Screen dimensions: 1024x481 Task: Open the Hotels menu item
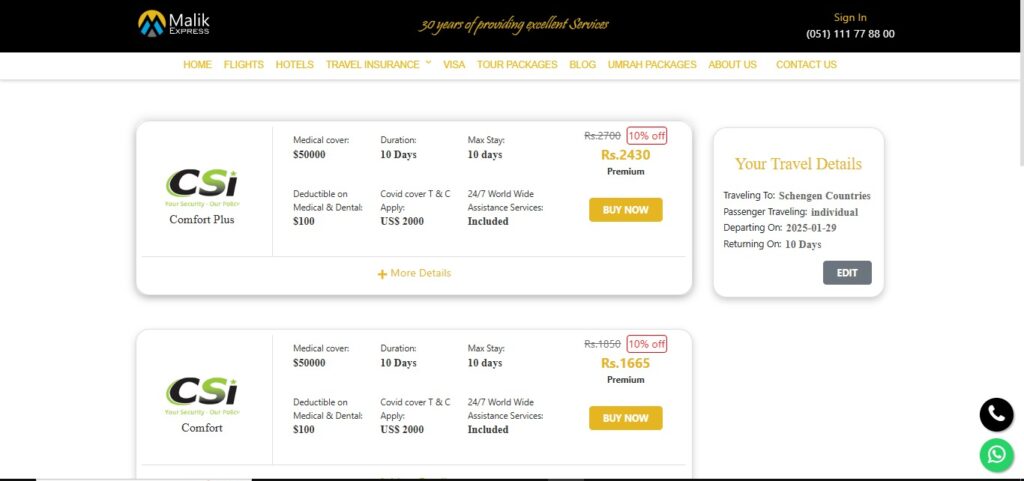click(x=295, y=65)
